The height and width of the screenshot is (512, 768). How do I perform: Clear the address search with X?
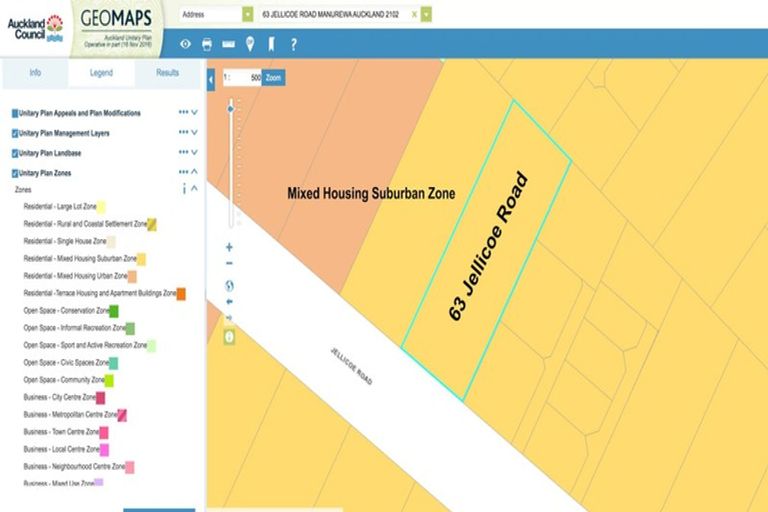[x=414, y=14]
